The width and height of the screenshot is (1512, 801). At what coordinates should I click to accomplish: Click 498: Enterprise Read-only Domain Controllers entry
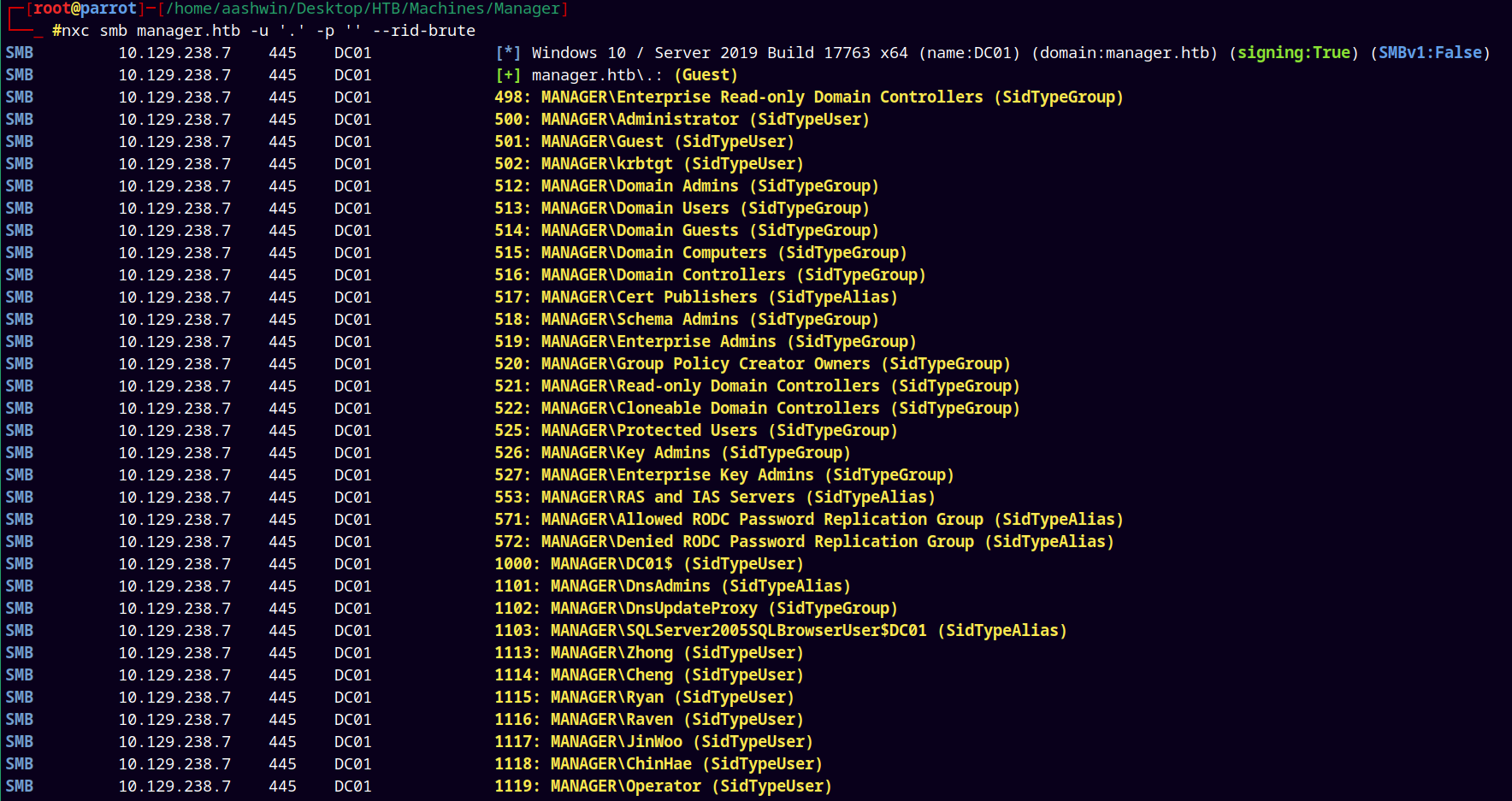[809, 97]
